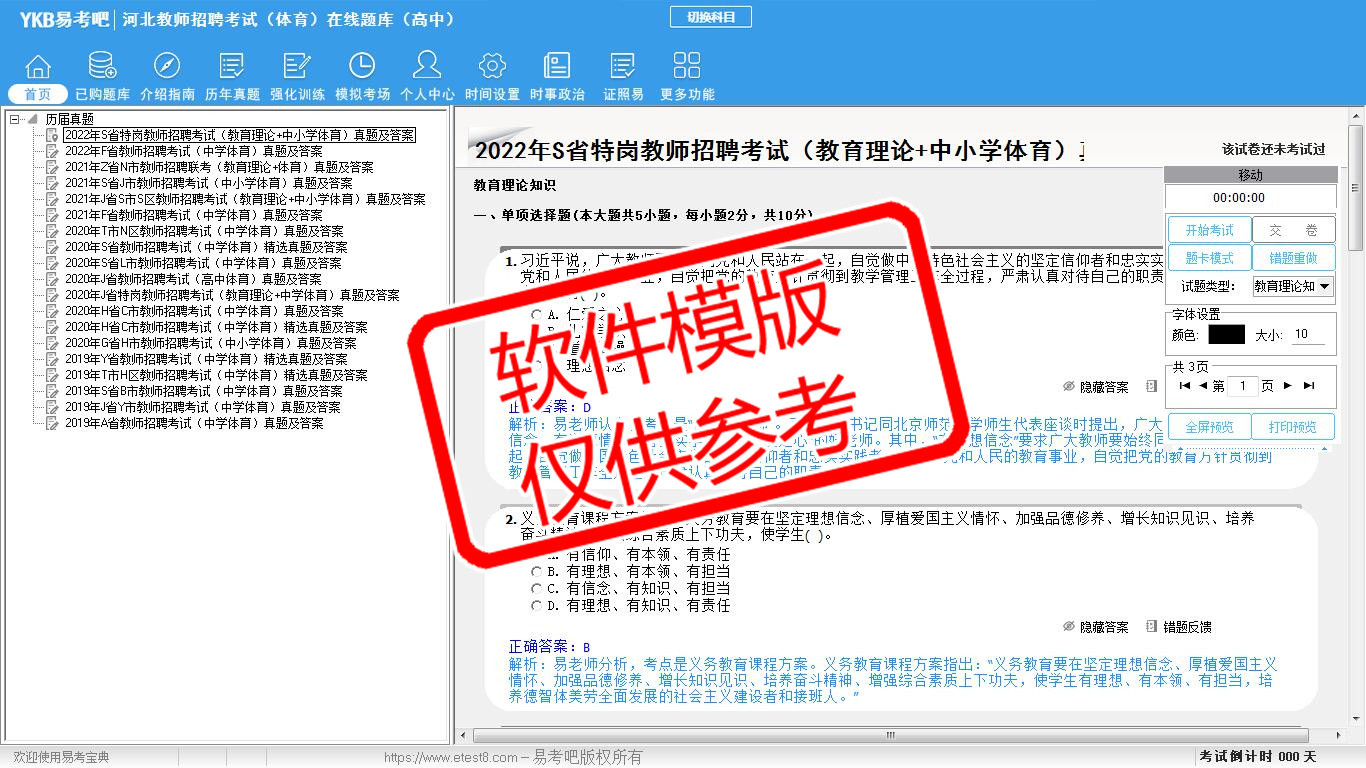The height and width of the screenshot is (768, 1366).
Task: Click the eye icon of question 2 隐藏答案
Action: click(x=1068, y=627)
